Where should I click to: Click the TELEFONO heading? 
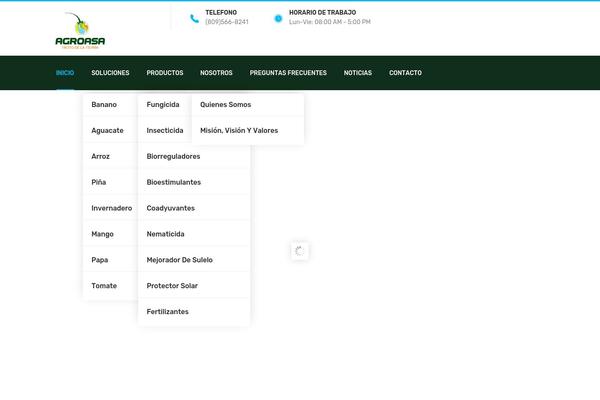tap(221, 13)
